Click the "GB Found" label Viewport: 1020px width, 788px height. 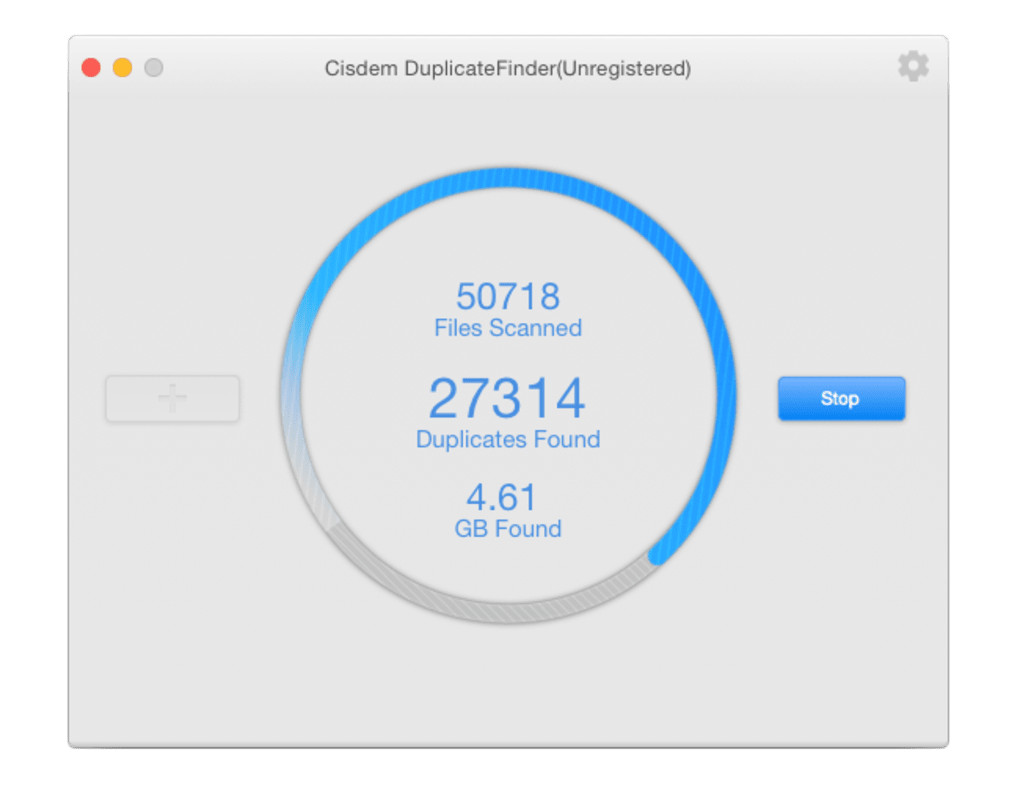[x=507, y=528]
